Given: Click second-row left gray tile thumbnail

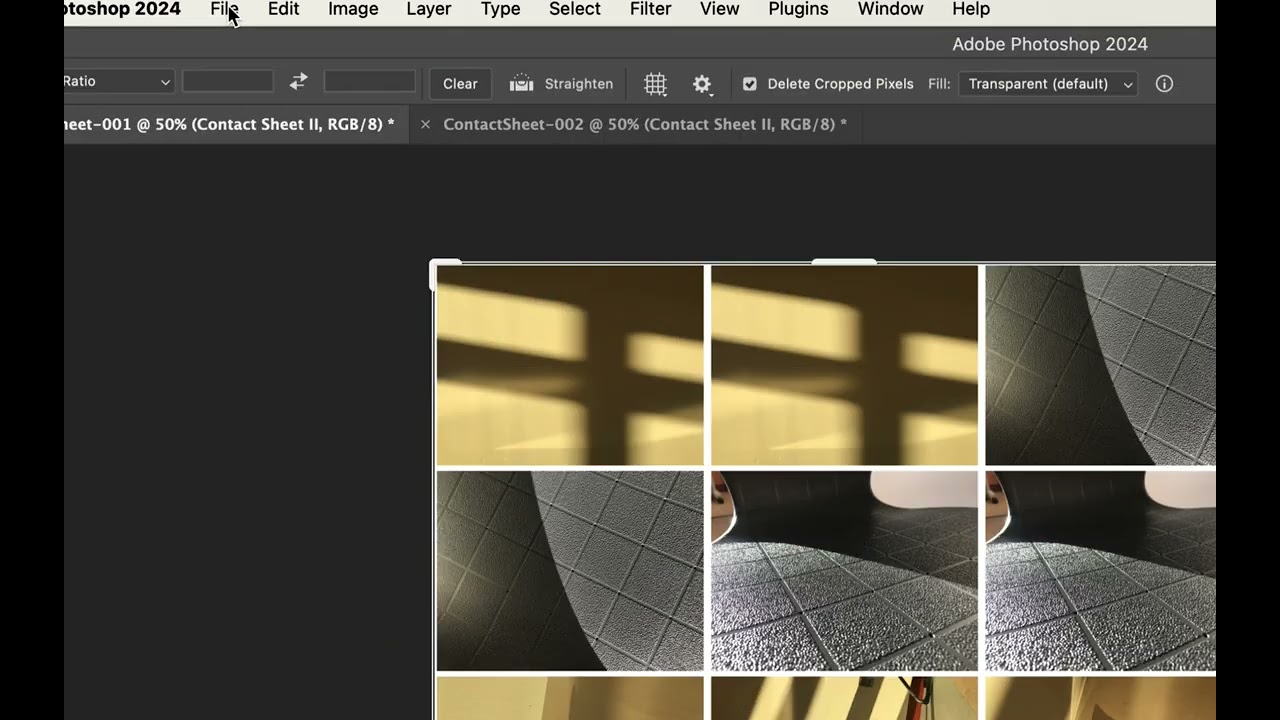Looking at the screenshot, I should coord(570,571).
